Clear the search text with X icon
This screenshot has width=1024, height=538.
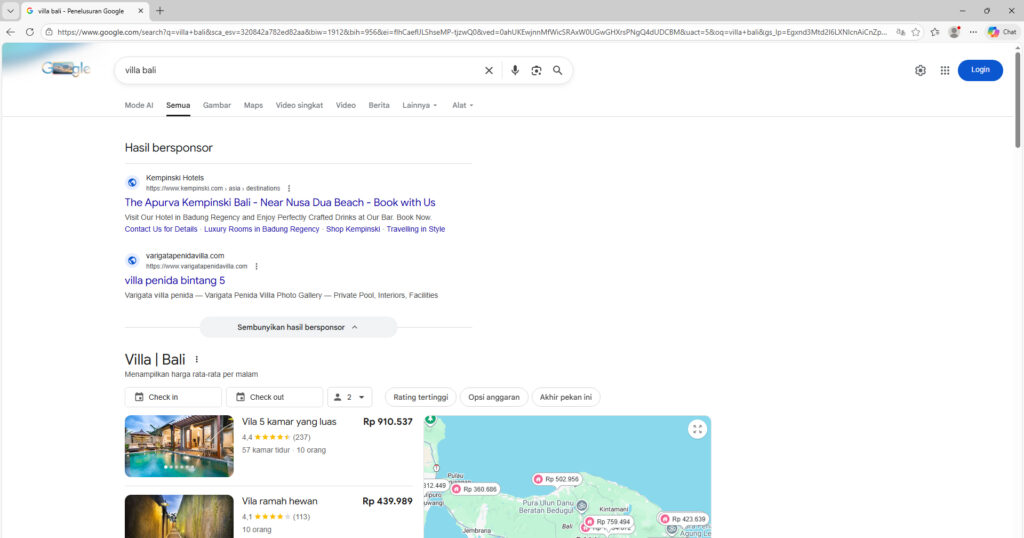point(489,71)
